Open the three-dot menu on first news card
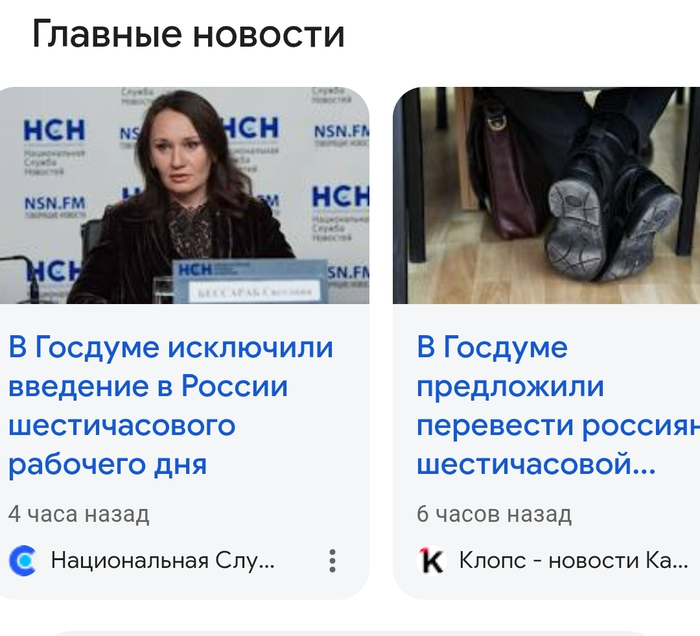Screen dimensions: 700x636 pyautogui.click(x=332, y=561)
